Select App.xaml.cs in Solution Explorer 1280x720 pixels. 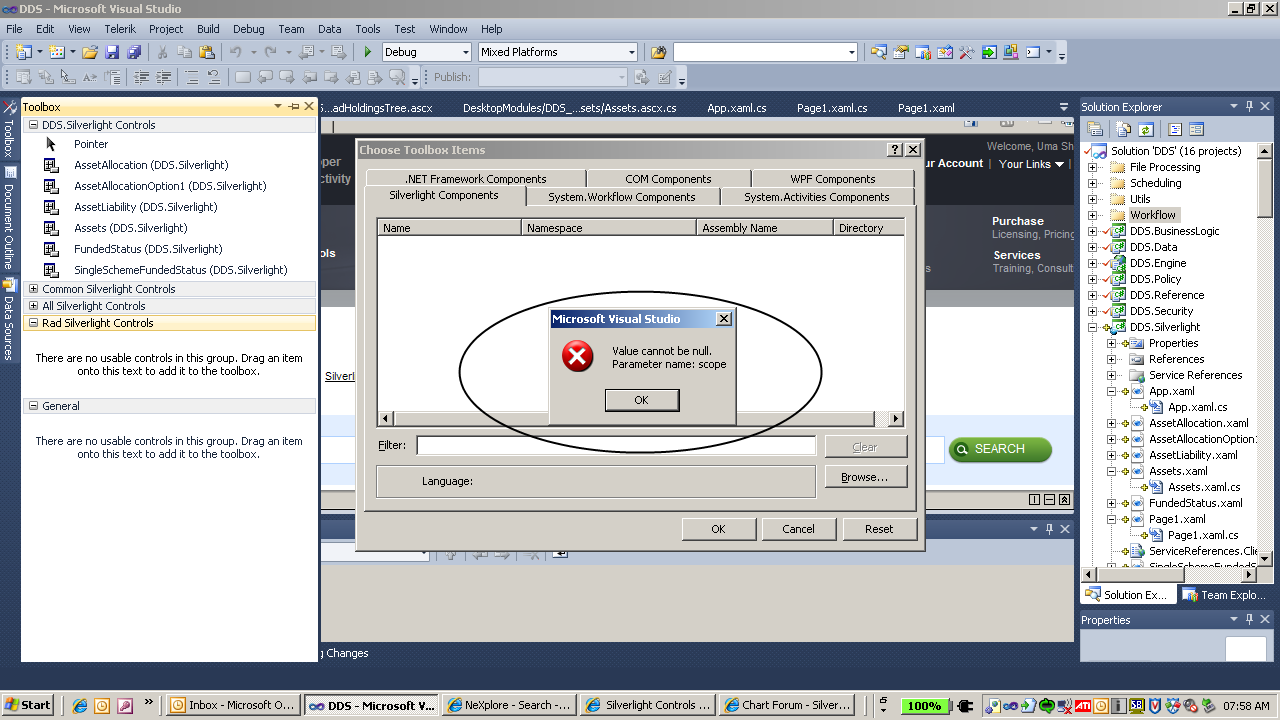(x=1197, y=407)
